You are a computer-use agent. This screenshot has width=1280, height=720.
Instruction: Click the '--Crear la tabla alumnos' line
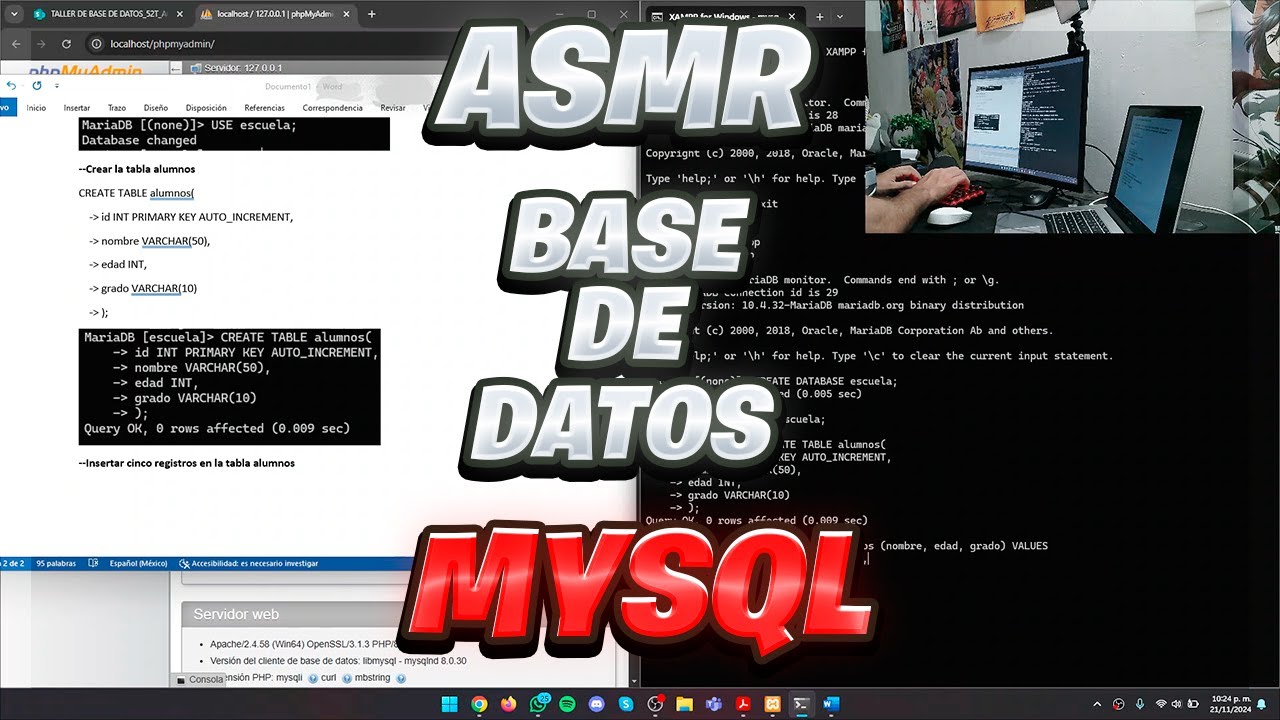coord(137,169)
